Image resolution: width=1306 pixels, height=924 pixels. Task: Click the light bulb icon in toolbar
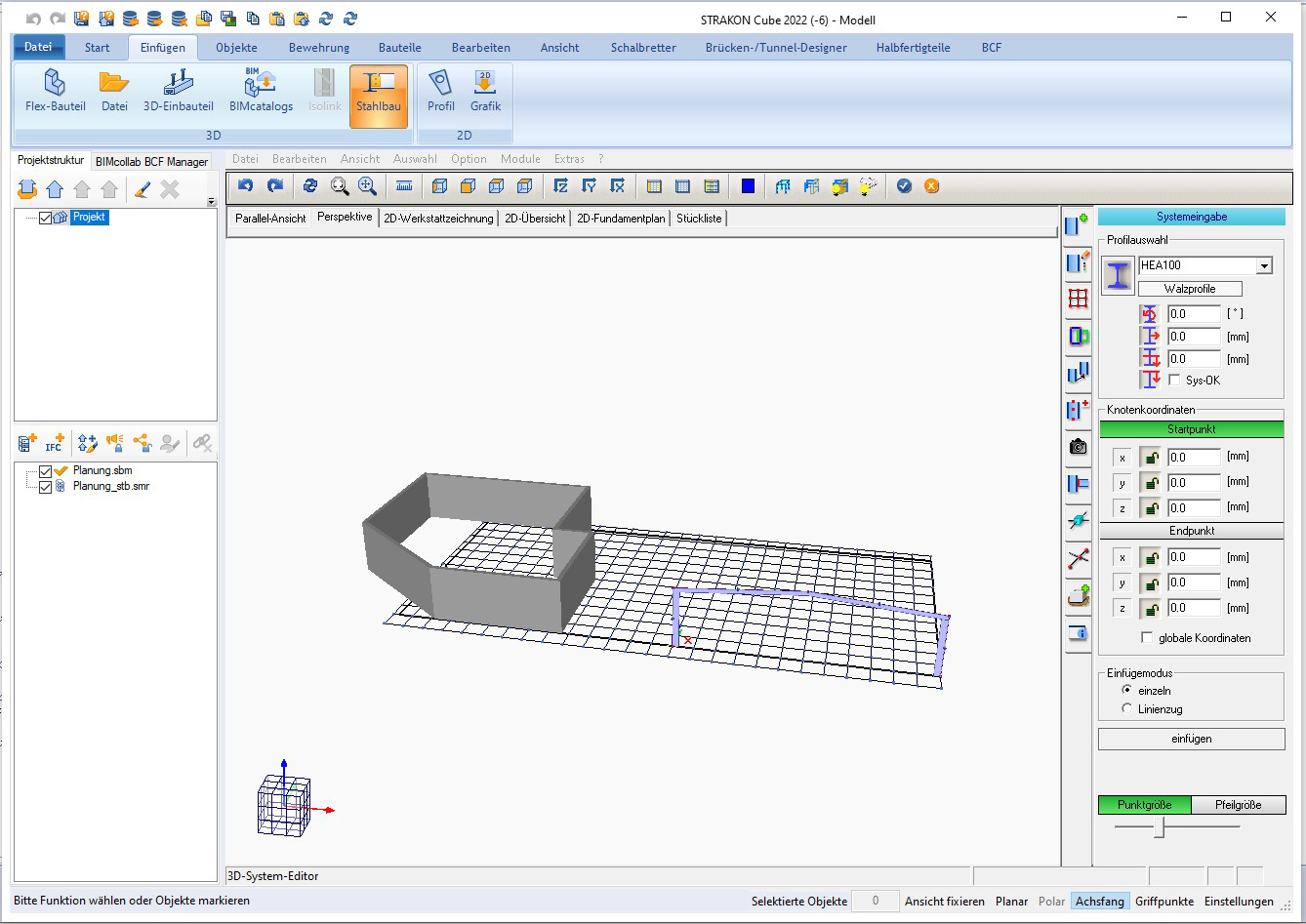(x=868, y=186)
